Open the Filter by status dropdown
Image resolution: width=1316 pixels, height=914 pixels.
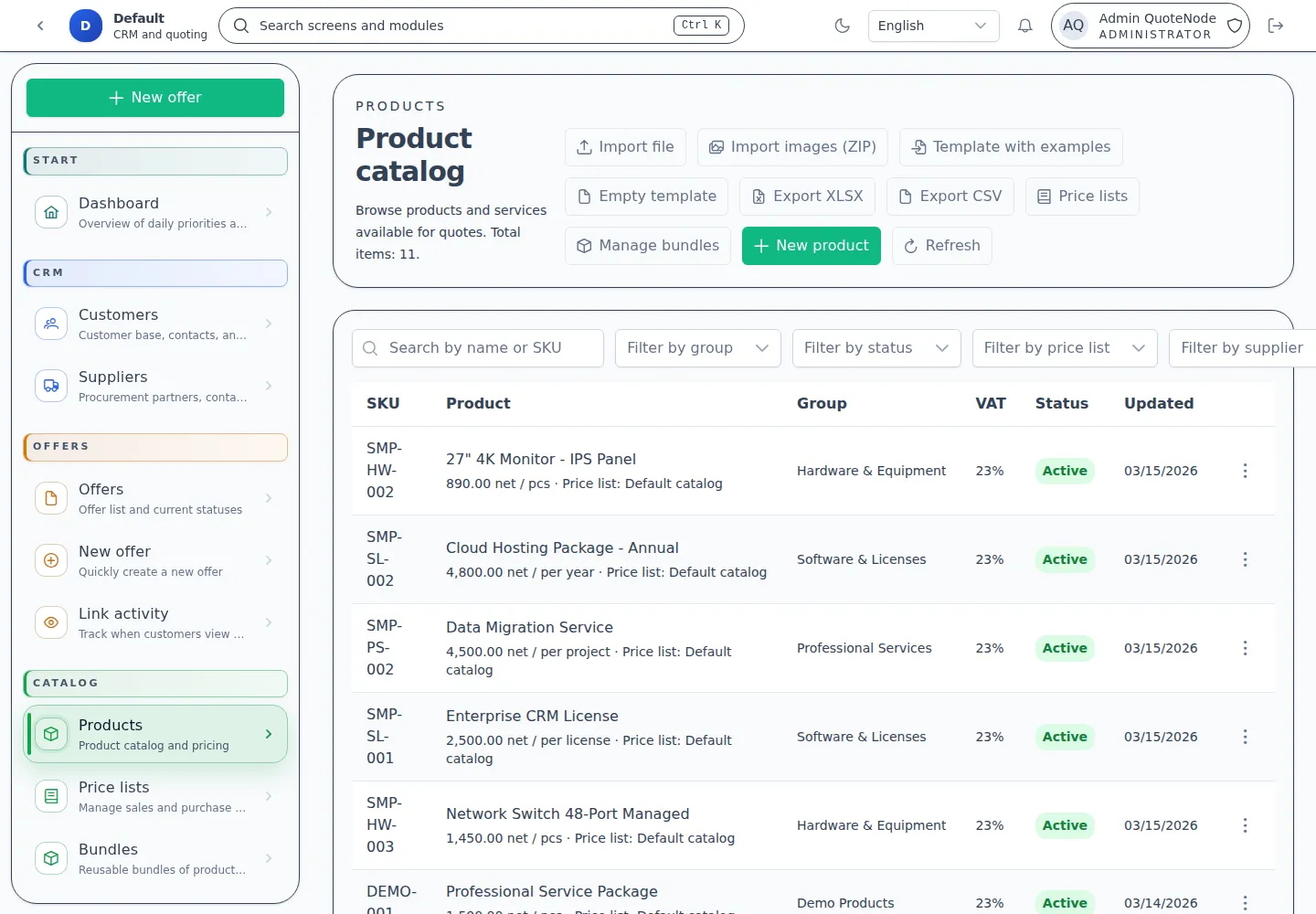coord(876,348)
